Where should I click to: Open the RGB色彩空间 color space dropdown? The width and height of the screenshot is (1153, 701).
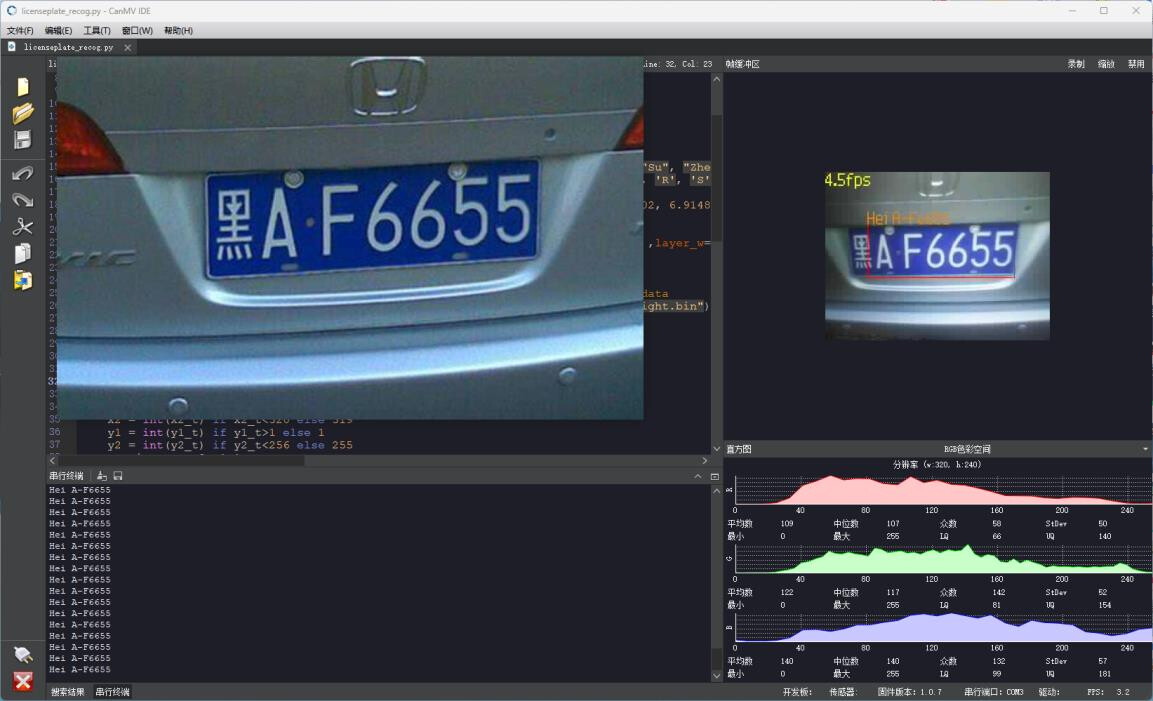point(1145,449)
